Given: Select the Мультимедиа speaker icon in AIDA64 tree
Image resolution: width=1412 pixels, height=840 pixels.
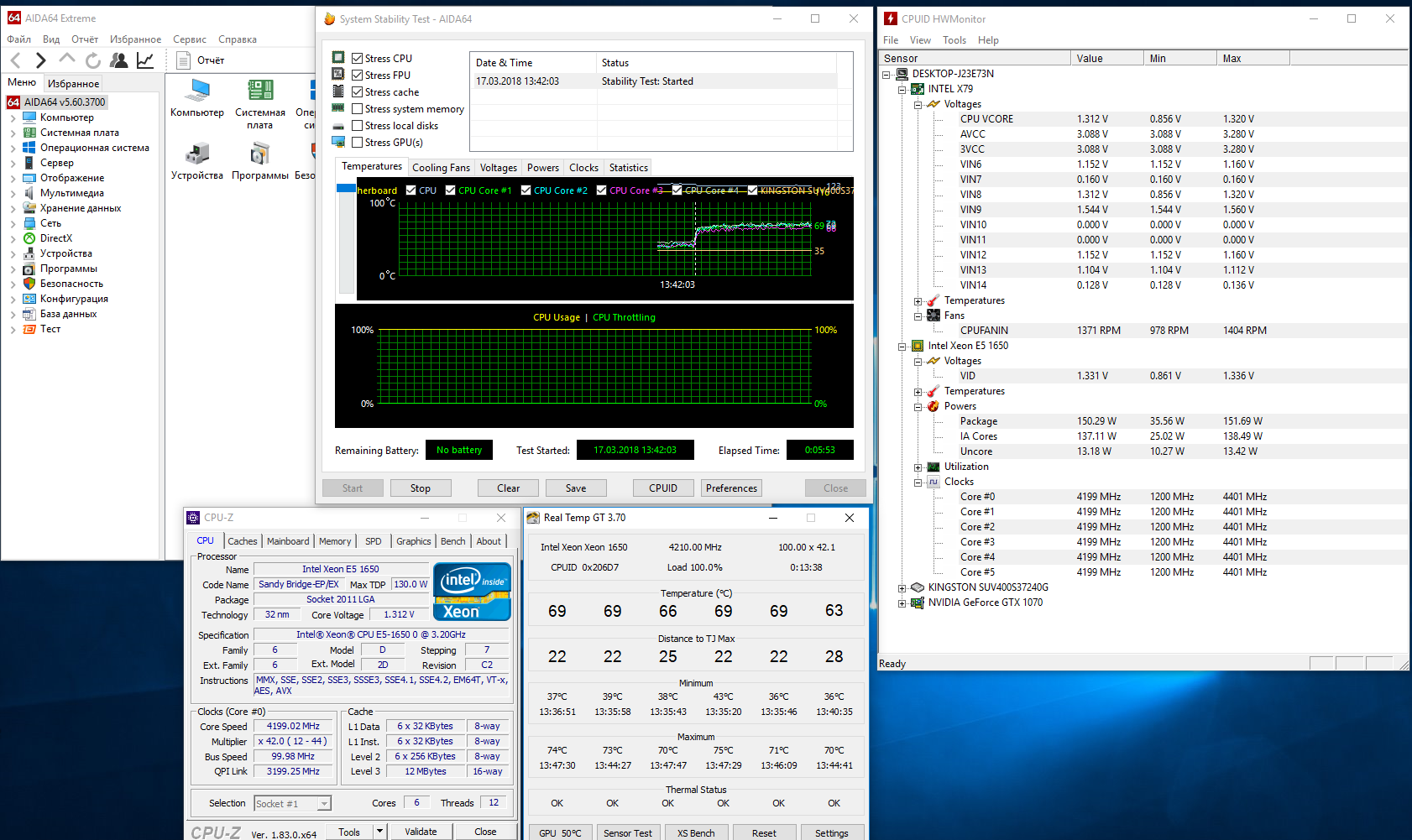Looking at the screenshot, I should coord(29,193).
